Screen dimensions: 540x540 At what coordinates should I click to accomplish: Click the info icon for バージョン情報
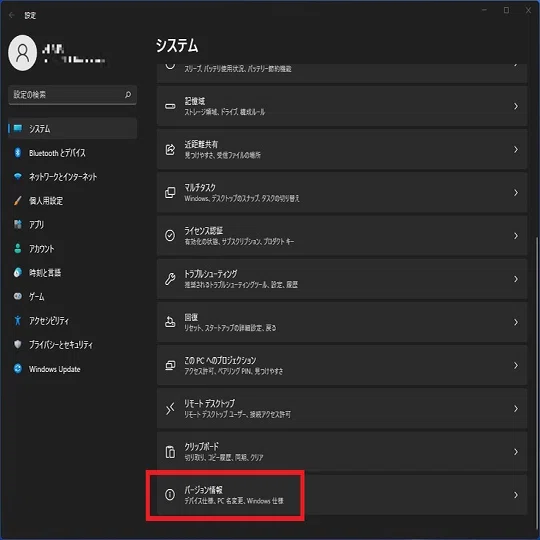(x=170, y=495)
